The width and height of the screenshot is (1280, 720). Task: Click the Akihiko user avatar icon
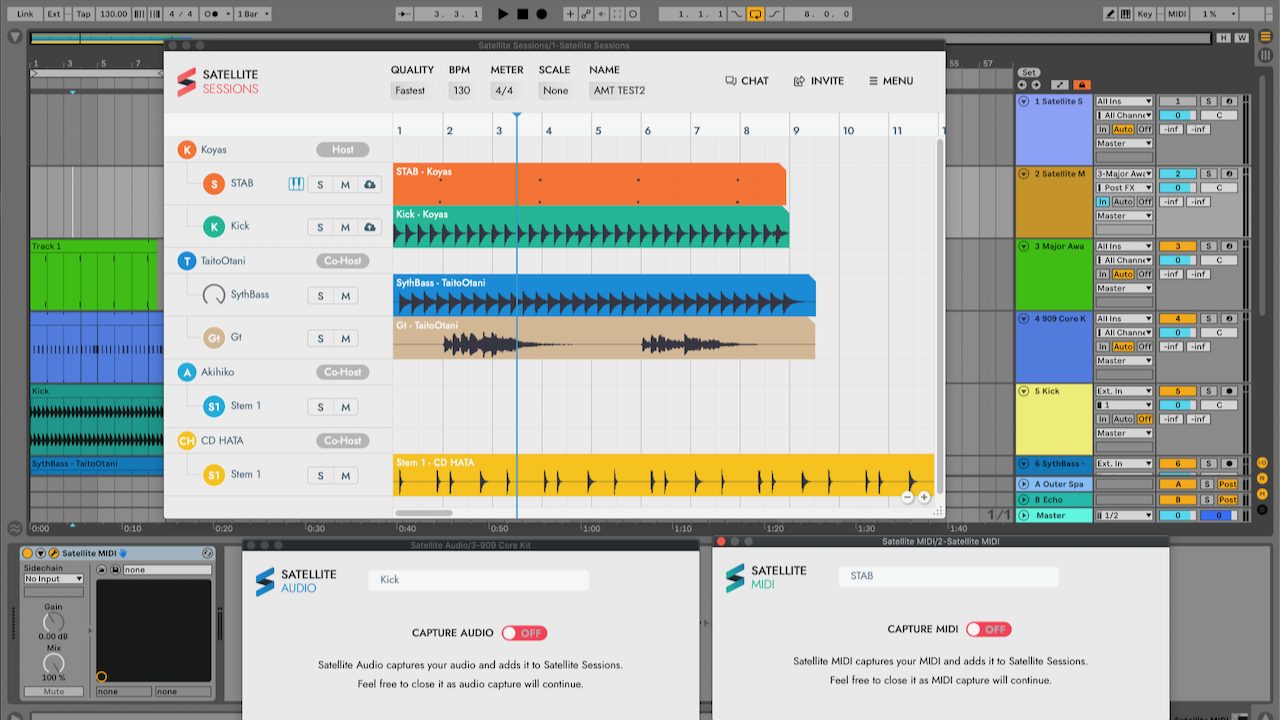[186, 372]
